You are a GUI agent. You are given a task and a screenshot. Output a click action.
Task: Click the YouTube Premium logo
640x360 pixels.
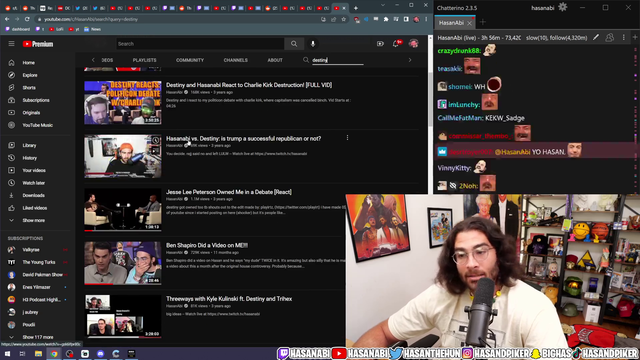[x=38, y=44]
